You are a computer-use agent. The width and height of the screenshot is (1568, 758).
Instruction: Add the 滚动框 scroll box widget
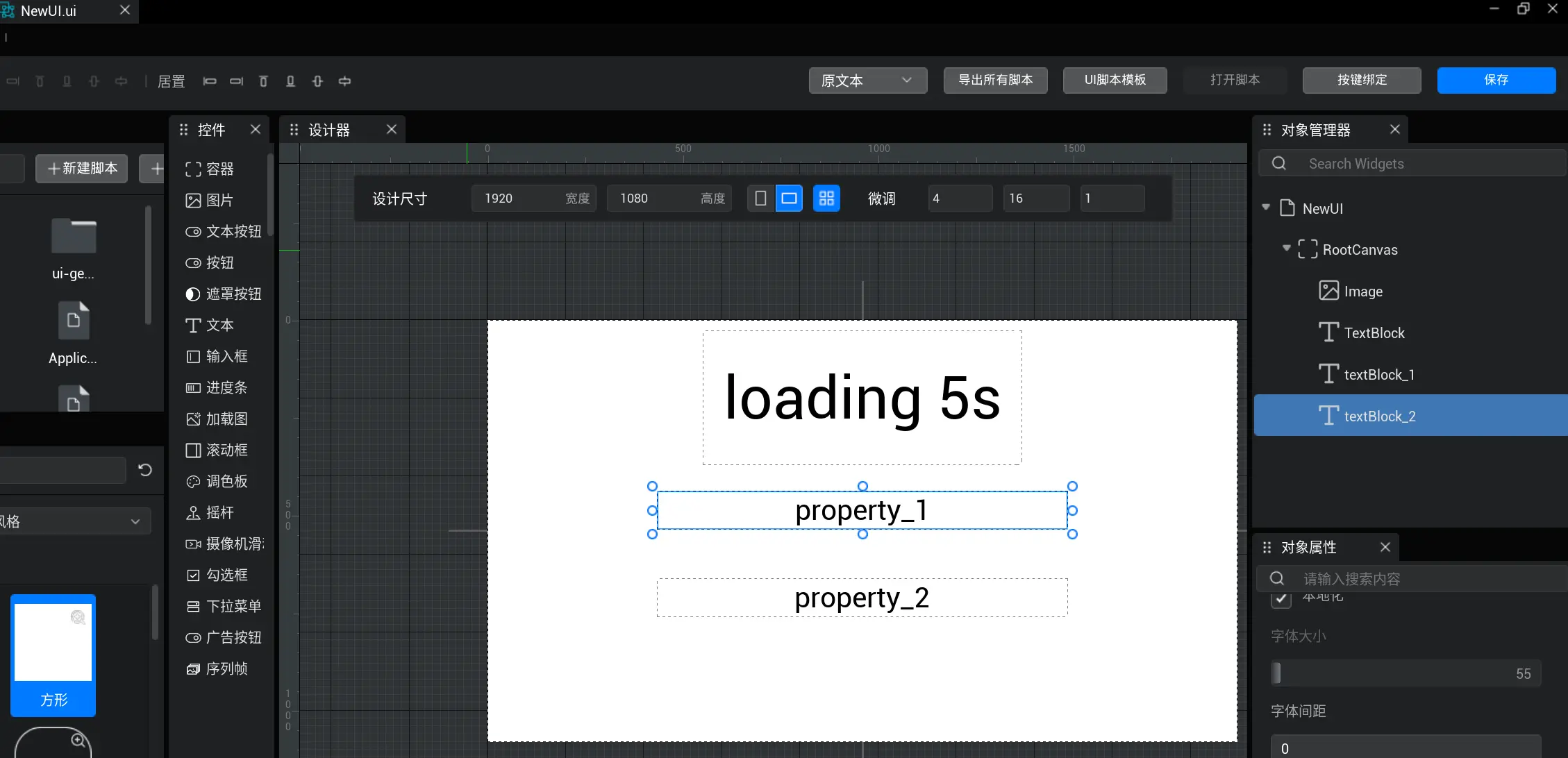(x=217, y=450)
